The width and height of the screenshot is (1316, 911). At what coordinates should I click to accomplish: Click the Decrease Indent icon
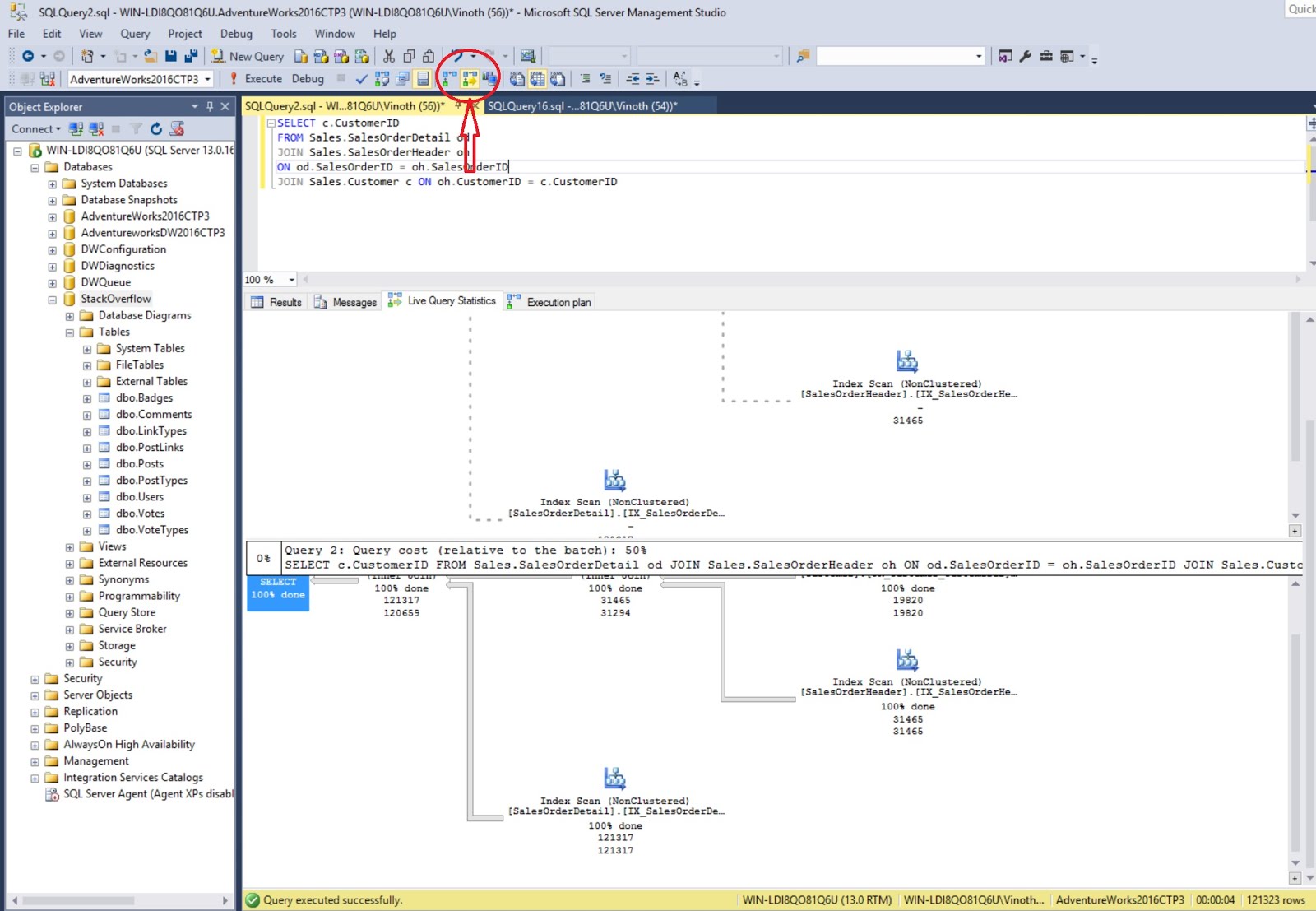tap(633, 79)
